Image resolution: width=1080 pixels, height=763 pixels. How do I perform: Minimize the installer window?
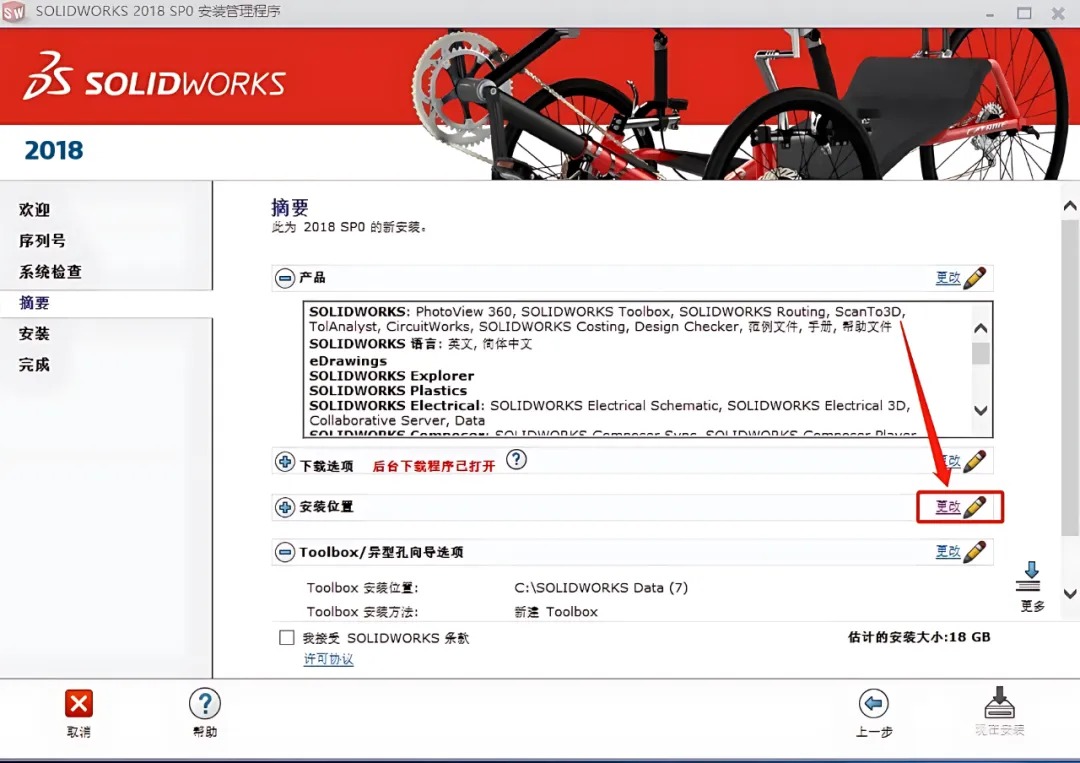click(990, 13)
